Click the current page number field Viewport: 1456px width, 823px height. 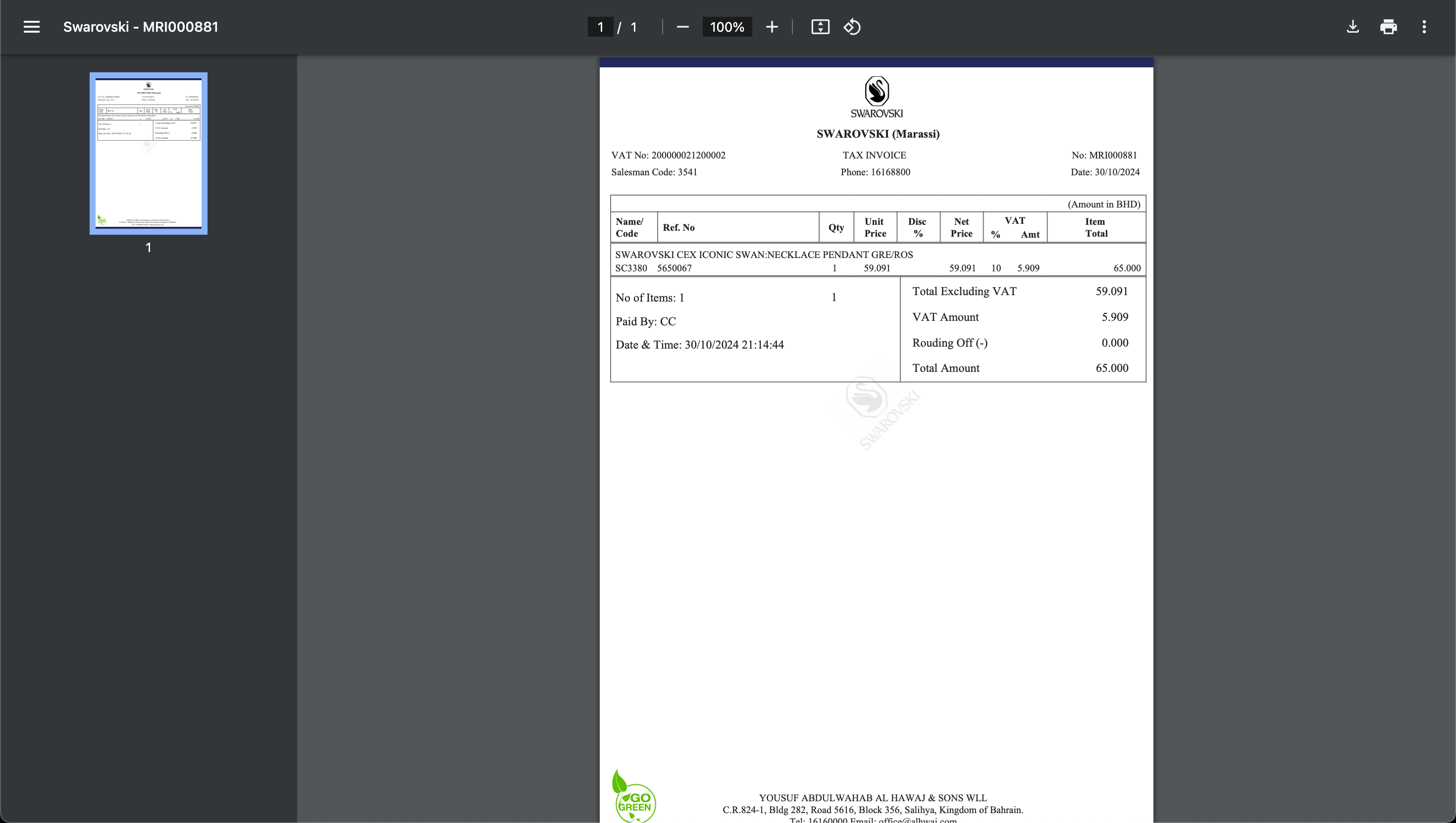click(x=600, y=27)
